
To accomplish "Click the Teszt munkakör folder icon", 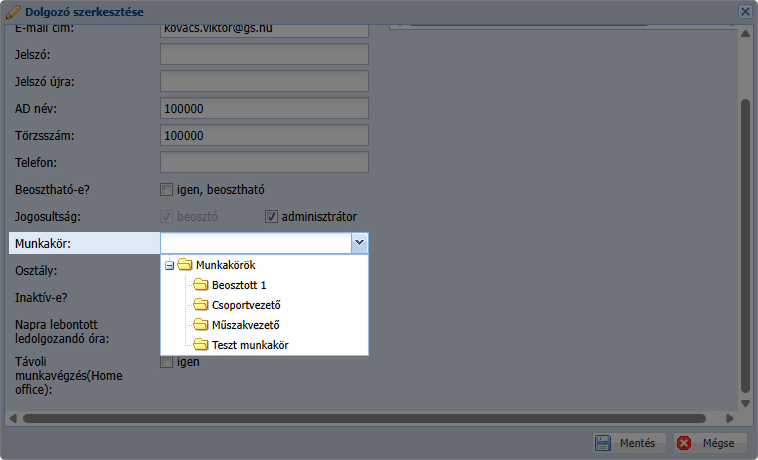I will (x=201, y=345).
